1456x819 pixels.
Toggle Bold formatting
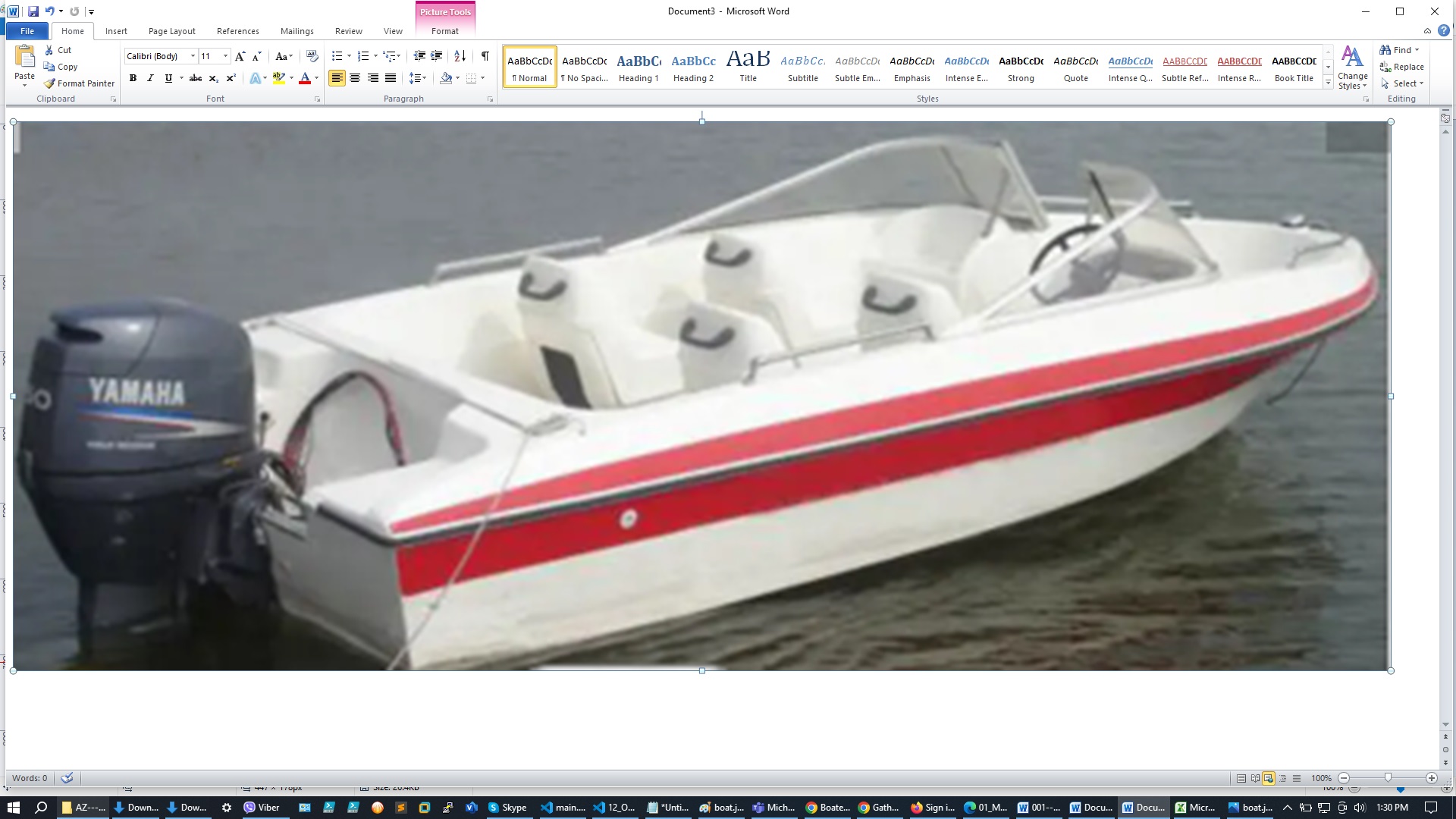coord(133,78)
